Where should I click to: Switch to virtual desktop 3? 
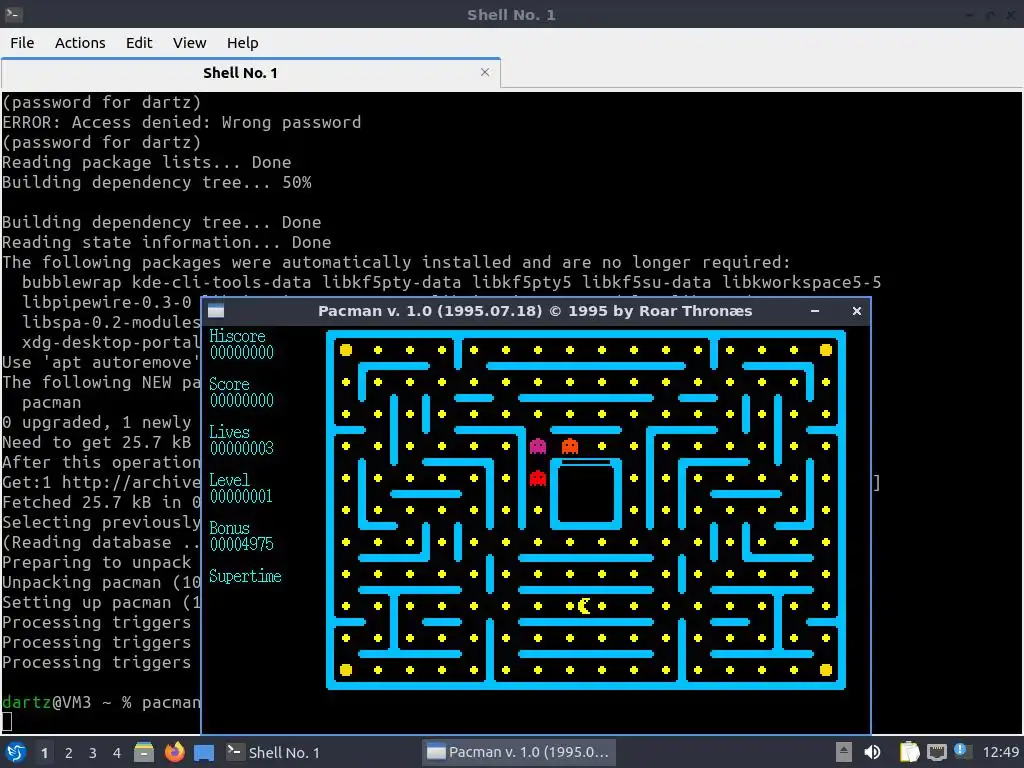[93, 753]
